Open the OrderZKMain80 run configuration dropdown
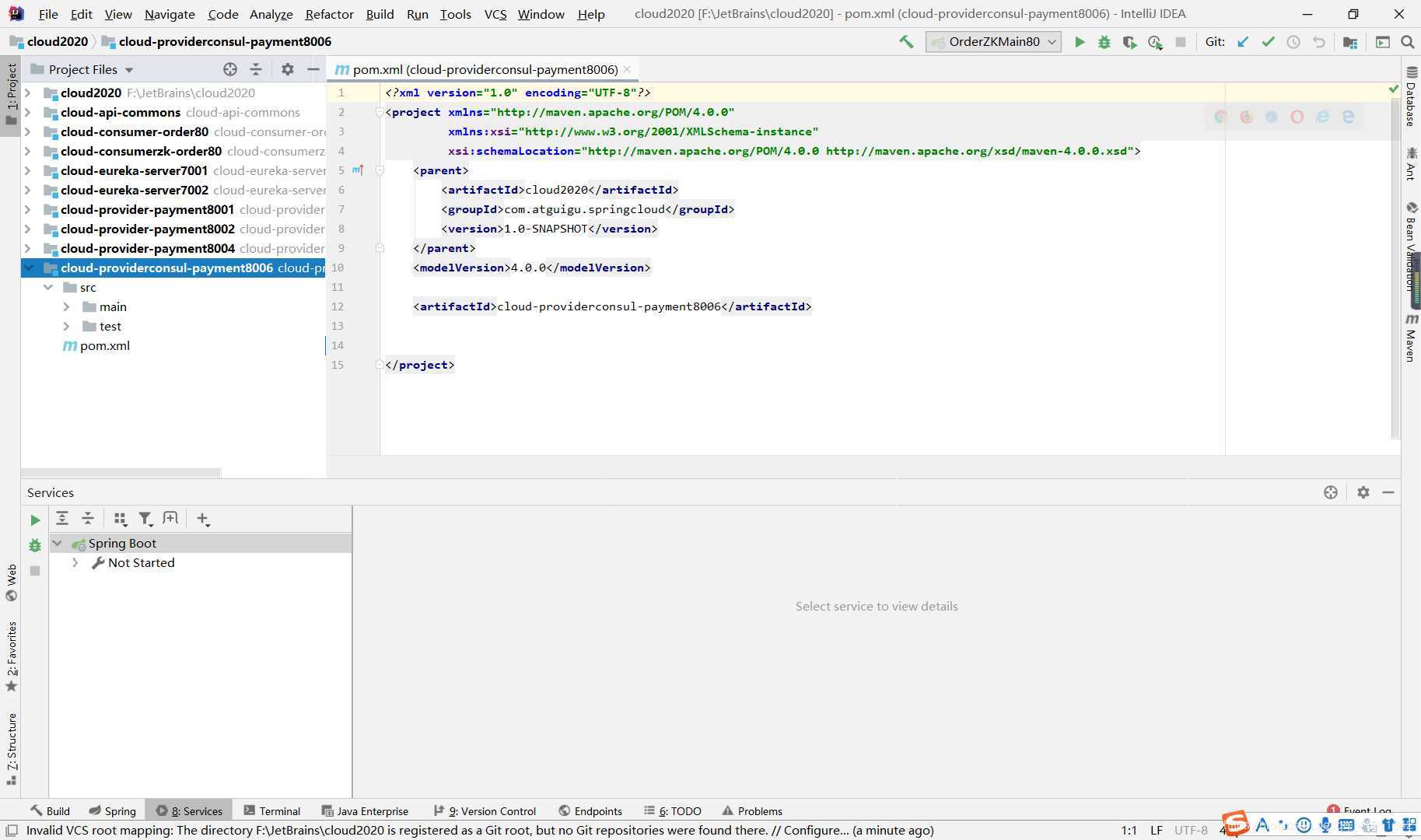 click(x=994, y=42)
